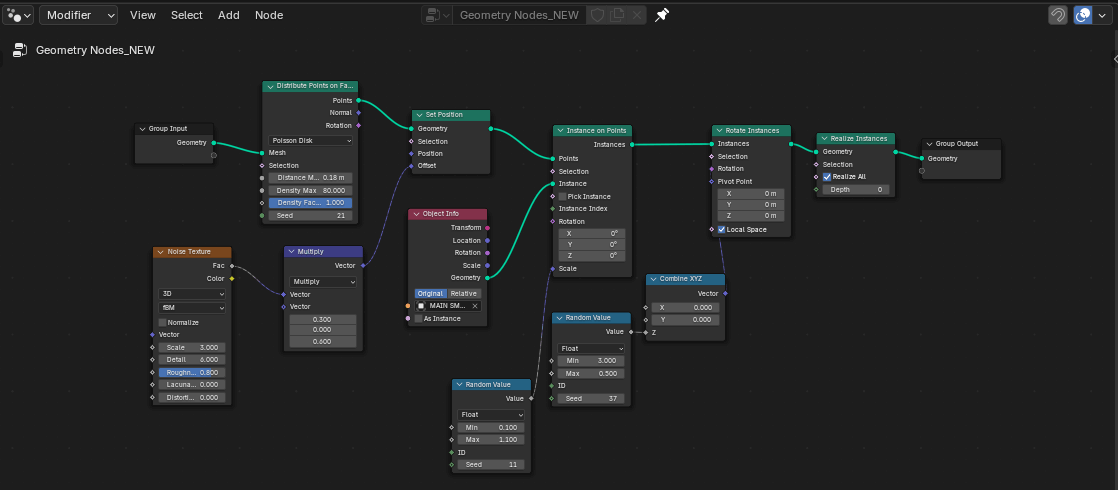Click the pin node tree icon
Image resolution: width=1118 pixels, height=490 pixels.
pyautogui.click(x=661, y=15)
